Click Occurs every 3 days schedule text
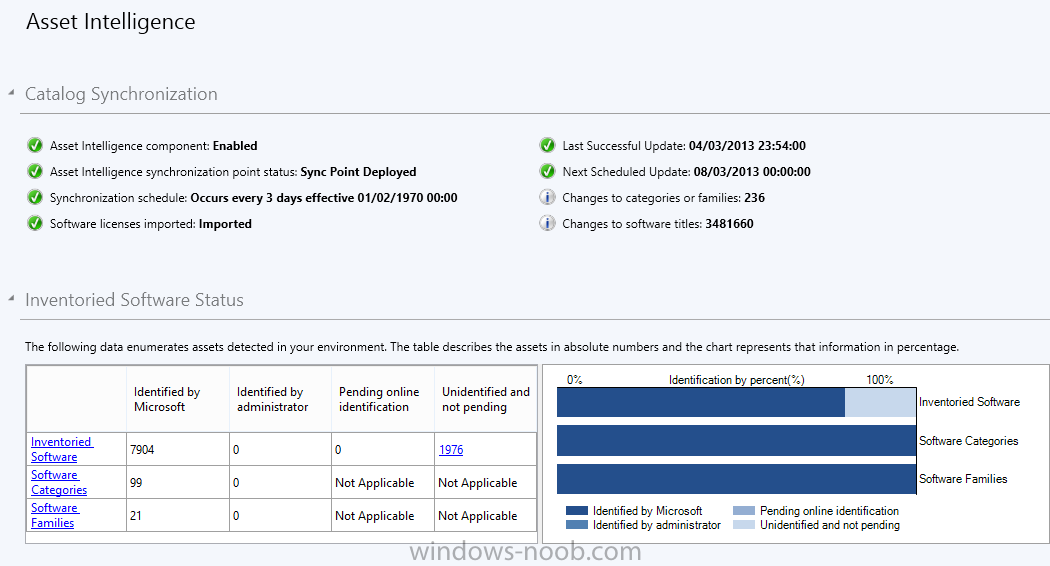Viewport: 1050px width, 566px height. coord(324,198)
